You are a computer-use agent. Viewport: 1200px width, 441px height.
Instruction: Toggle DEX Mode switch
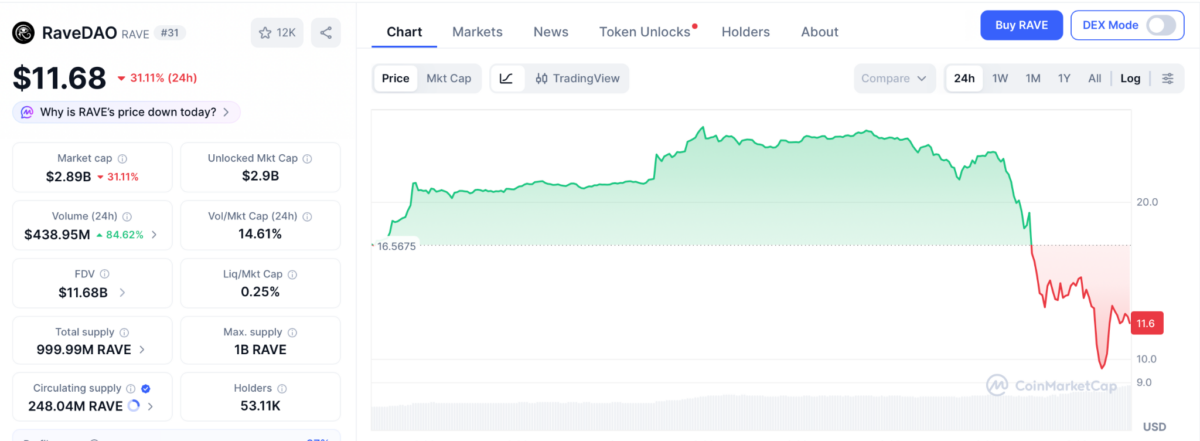(x=1160, y=25)
